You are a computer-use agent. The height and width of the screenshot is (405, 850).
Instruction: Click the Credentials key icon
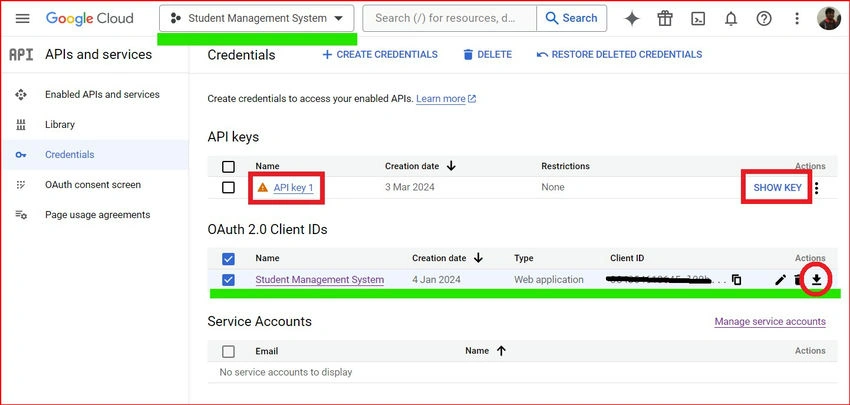[x=21, y=155]
